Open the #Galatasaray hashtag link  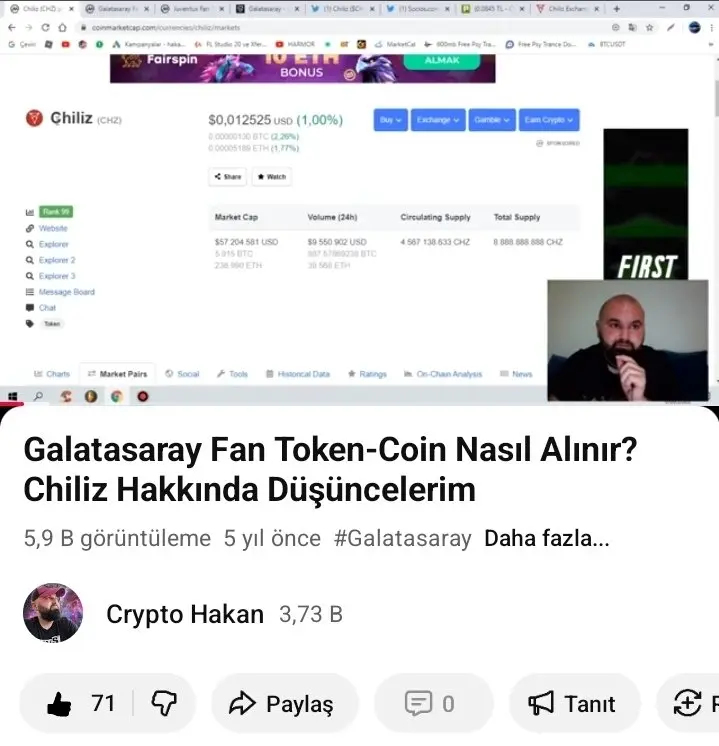point(403,539)
